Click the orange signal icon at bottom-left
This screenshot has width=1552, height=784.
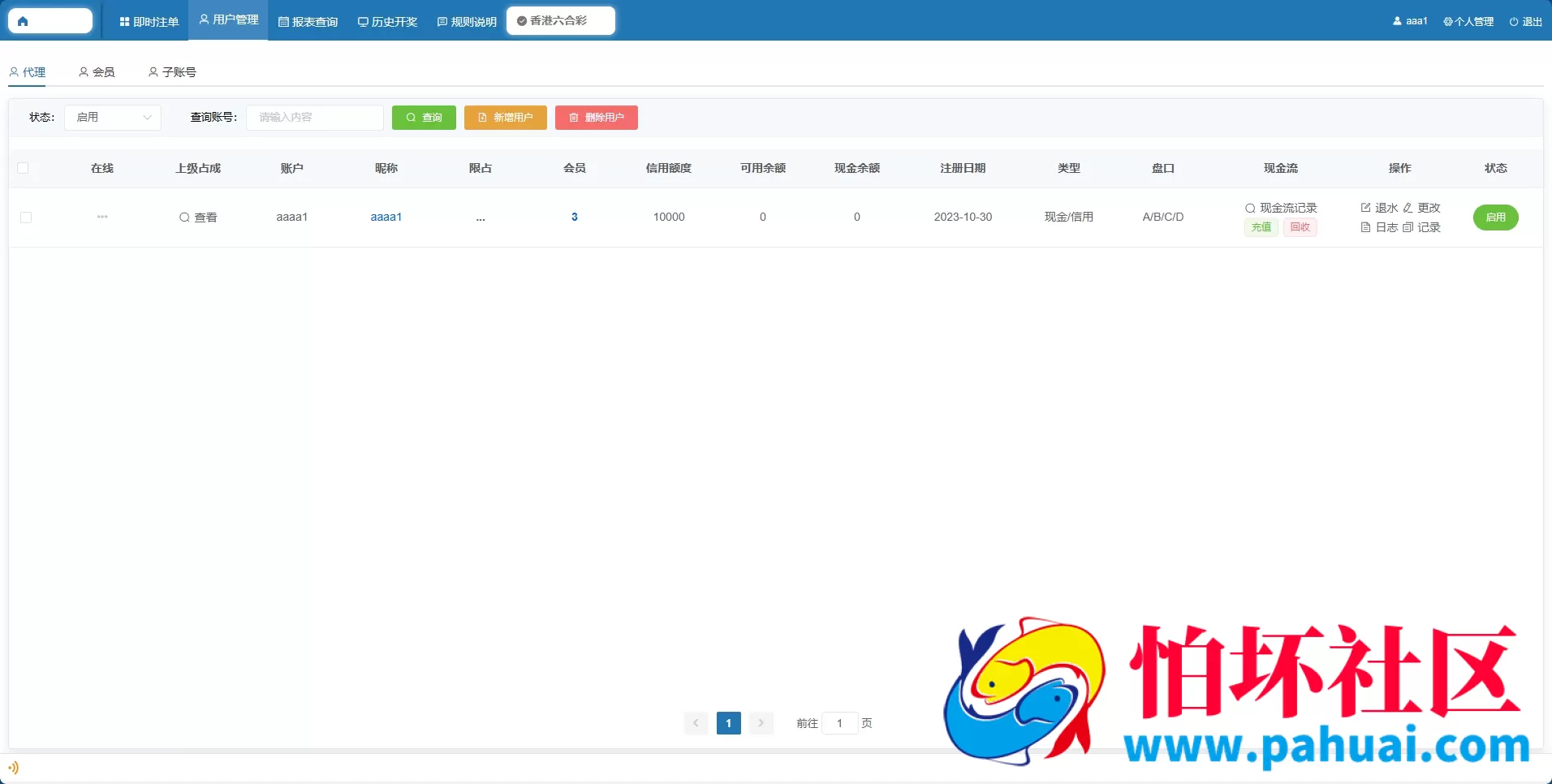pyautogui.click(x=13, y=768)
